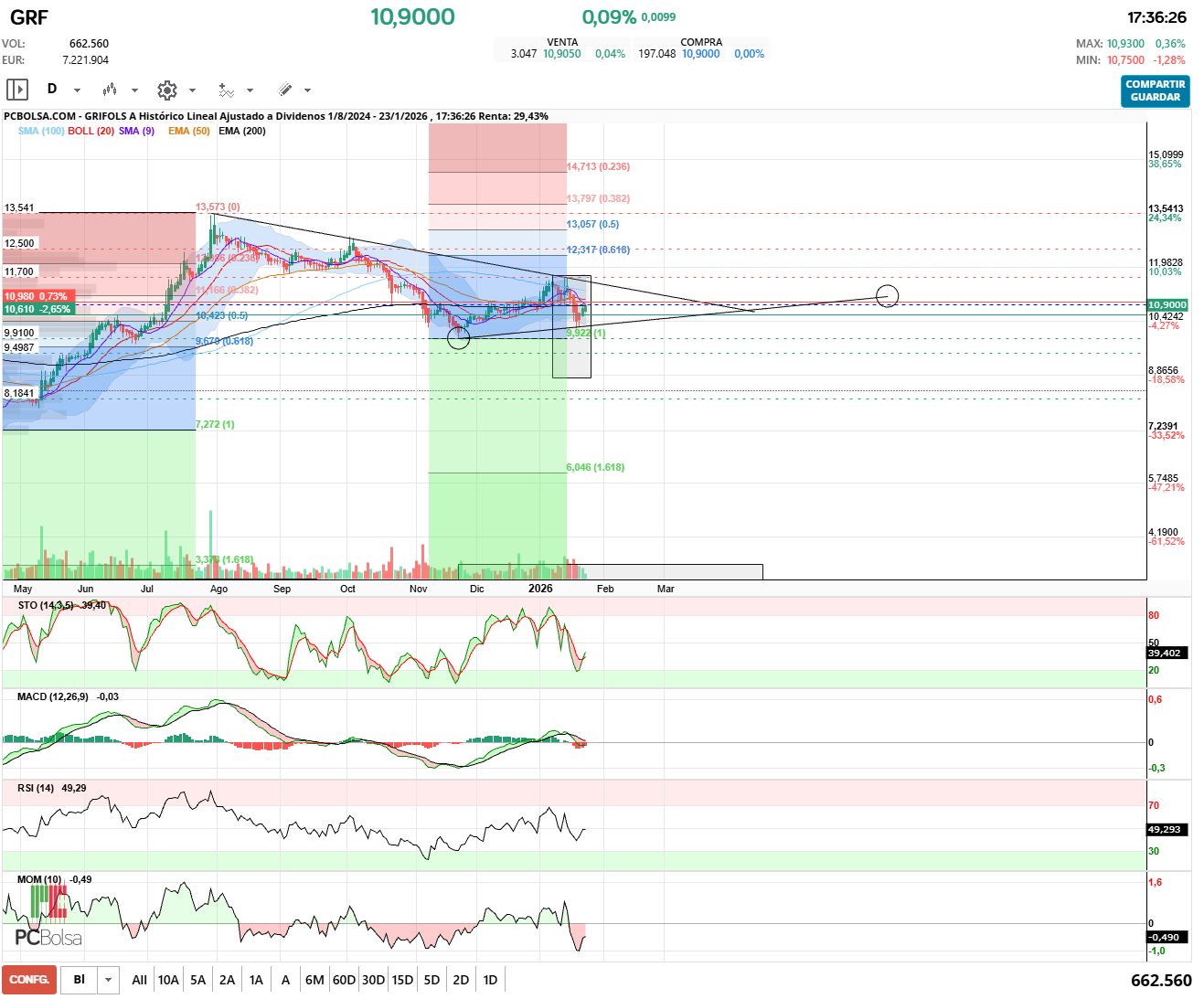Click the EMA (200) indicator label
This screenshot has height=999, width=1204.
(242, 131)
